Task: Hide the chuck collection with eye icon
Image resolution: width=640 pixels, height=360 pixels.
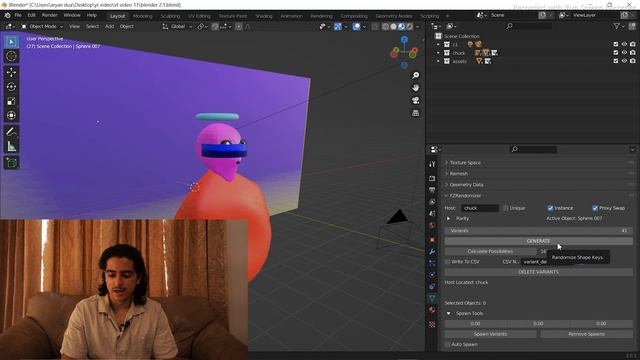Action: point(624,53)
